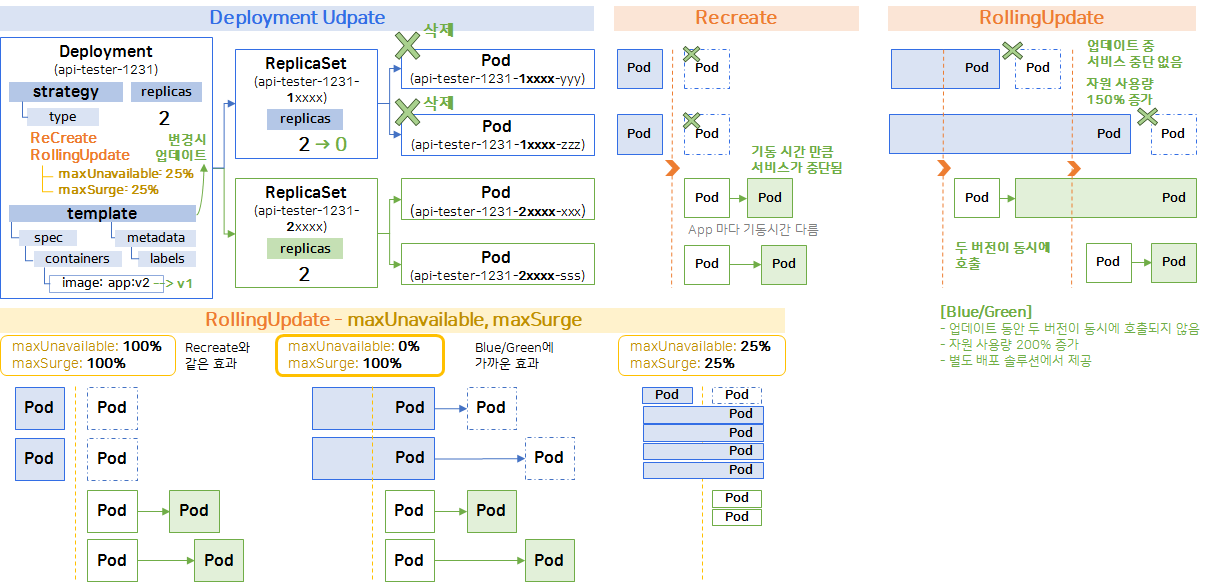This screenshot has height=583, width=1213.
Task: Click the ReplicaSet api-tester-1231-2xxxx title
Action: [306, 208]
